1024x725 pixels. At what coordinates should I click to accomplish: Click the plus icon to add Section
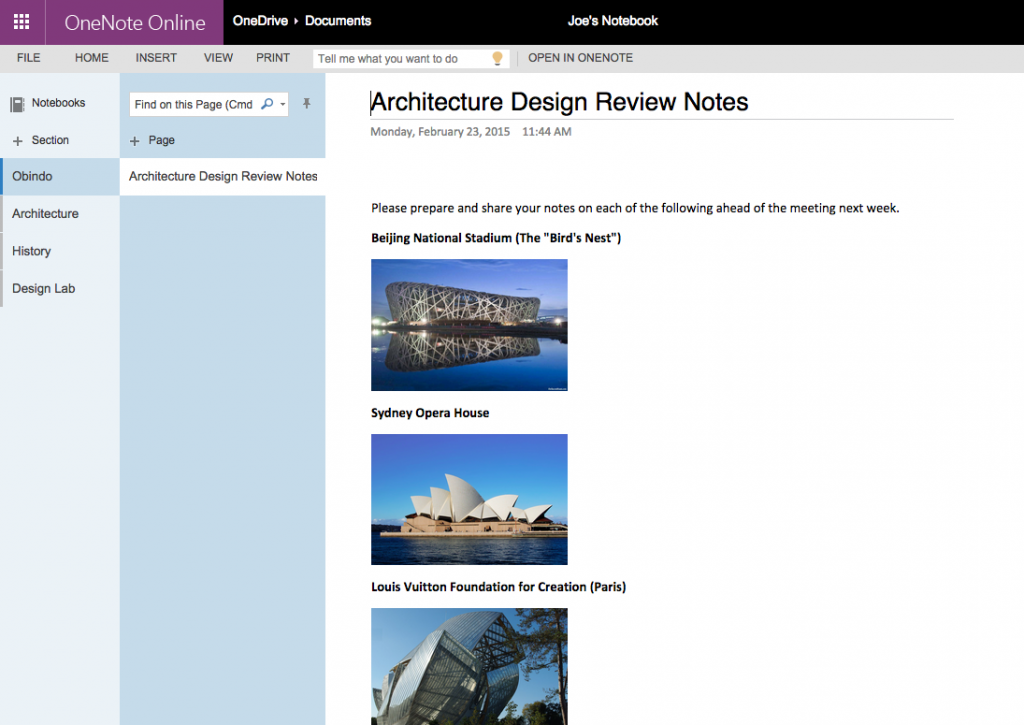17,141
